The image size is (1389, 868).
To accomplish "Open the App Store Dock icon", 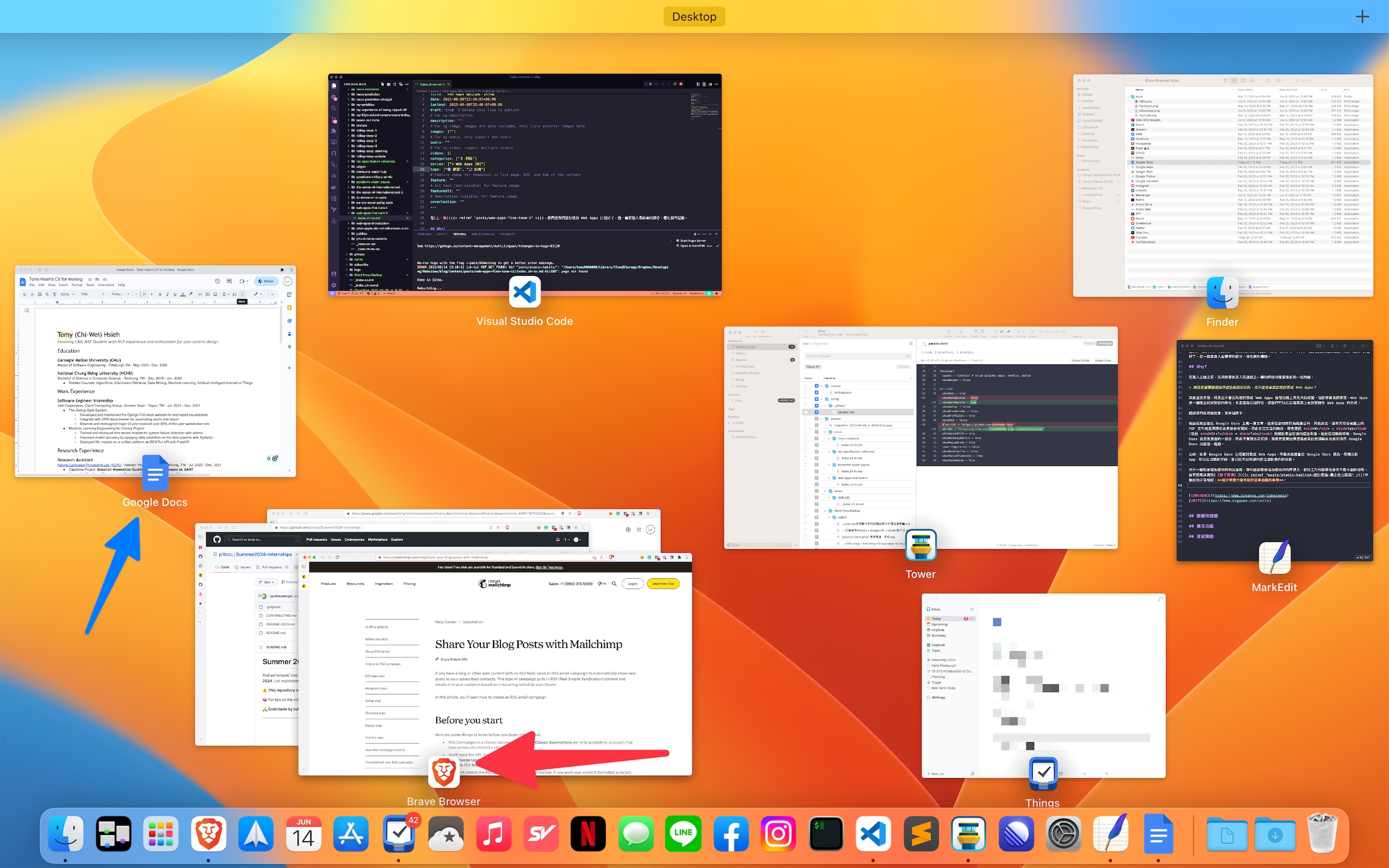I will [x=351, y=834].
